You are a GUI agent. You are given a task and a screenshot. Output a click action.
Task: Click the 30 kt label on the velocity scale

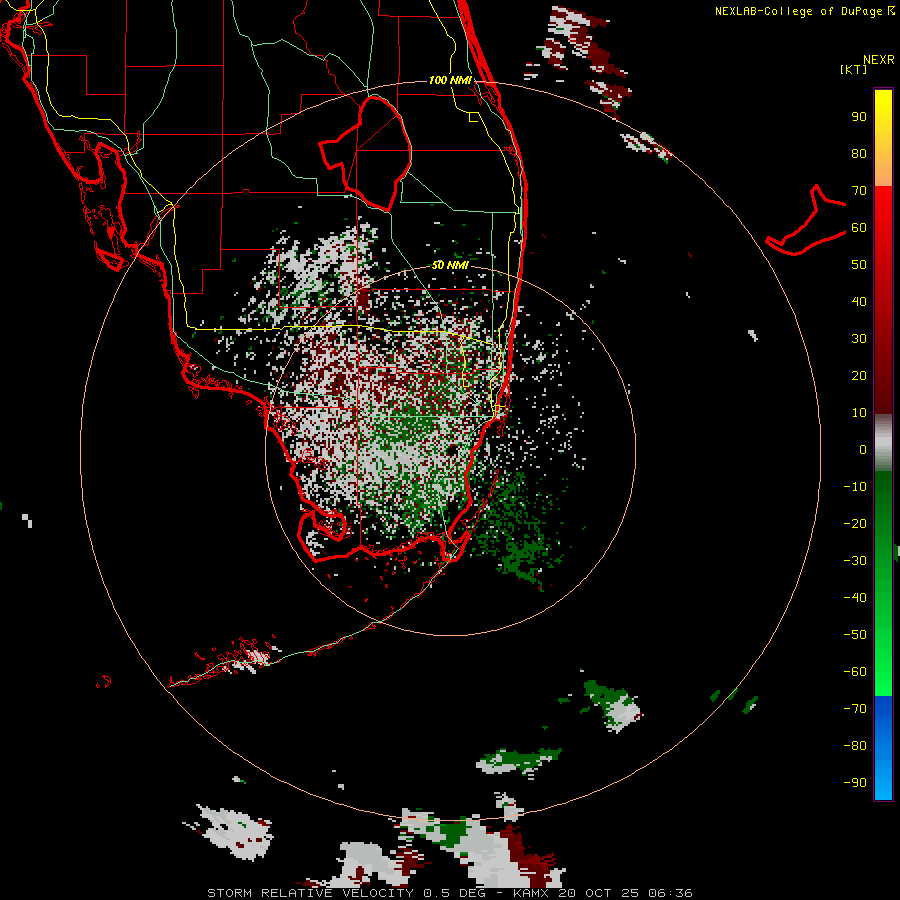point(859,339)
